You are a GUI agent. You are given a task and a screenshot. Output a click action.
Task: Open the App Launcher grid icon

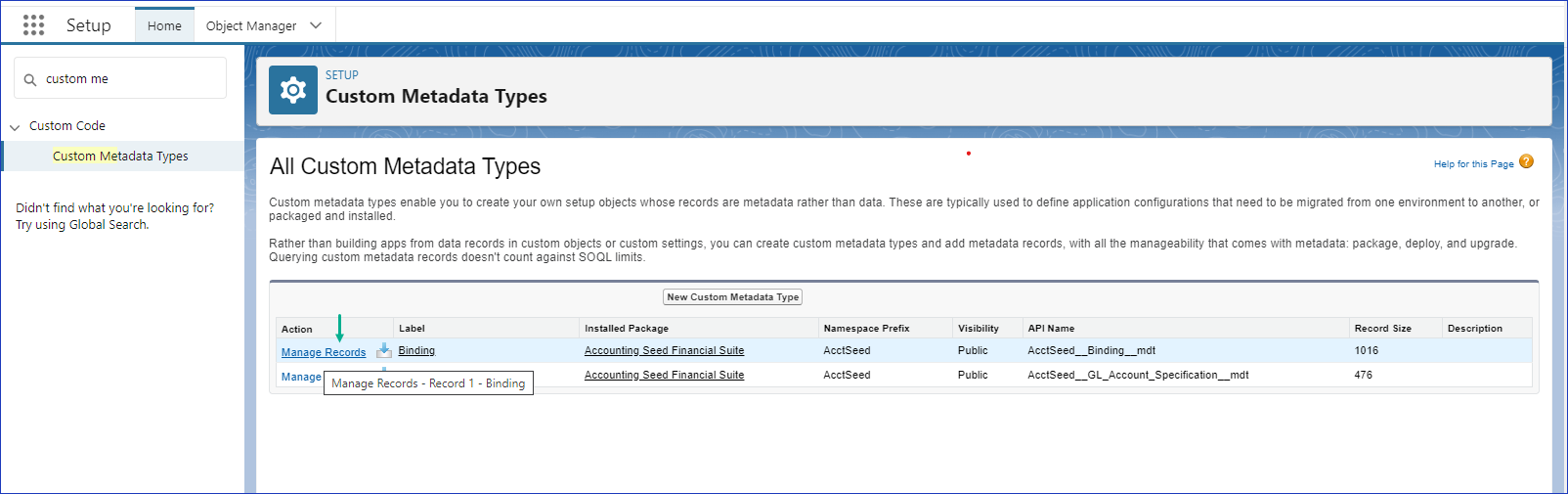pyautogui.click(x=33, y=25)
